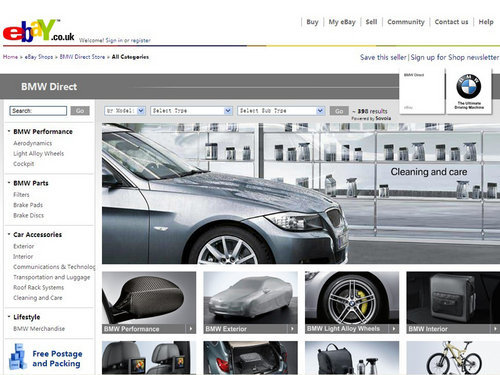
Task: Open Brake Discs subcategory
Action: click(28, 215)
